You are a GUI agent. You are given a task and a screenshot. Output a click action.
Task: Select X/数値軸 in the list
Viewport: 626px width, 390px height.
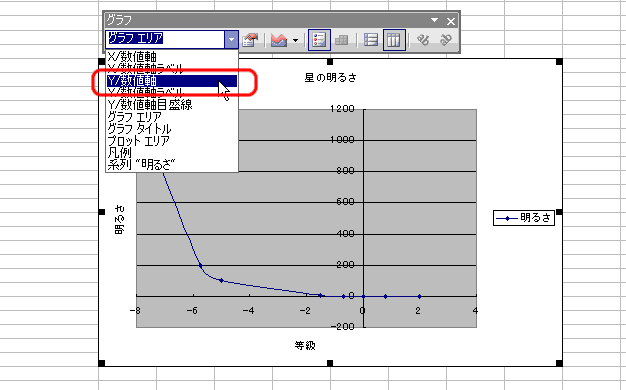[172, 57]
